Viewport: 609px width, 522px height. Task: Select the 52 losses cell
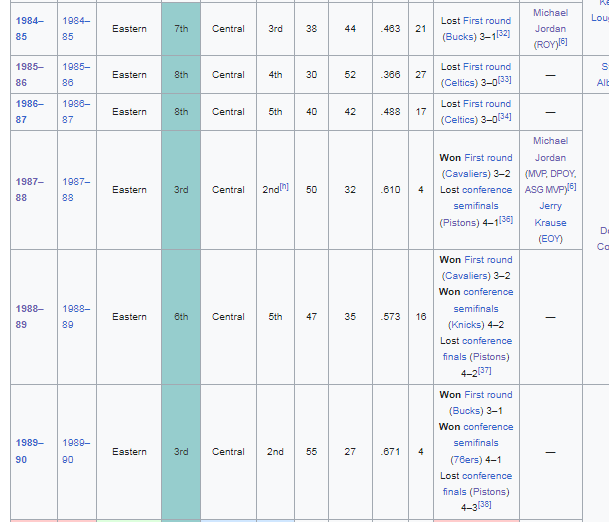(x=350, y=75)
